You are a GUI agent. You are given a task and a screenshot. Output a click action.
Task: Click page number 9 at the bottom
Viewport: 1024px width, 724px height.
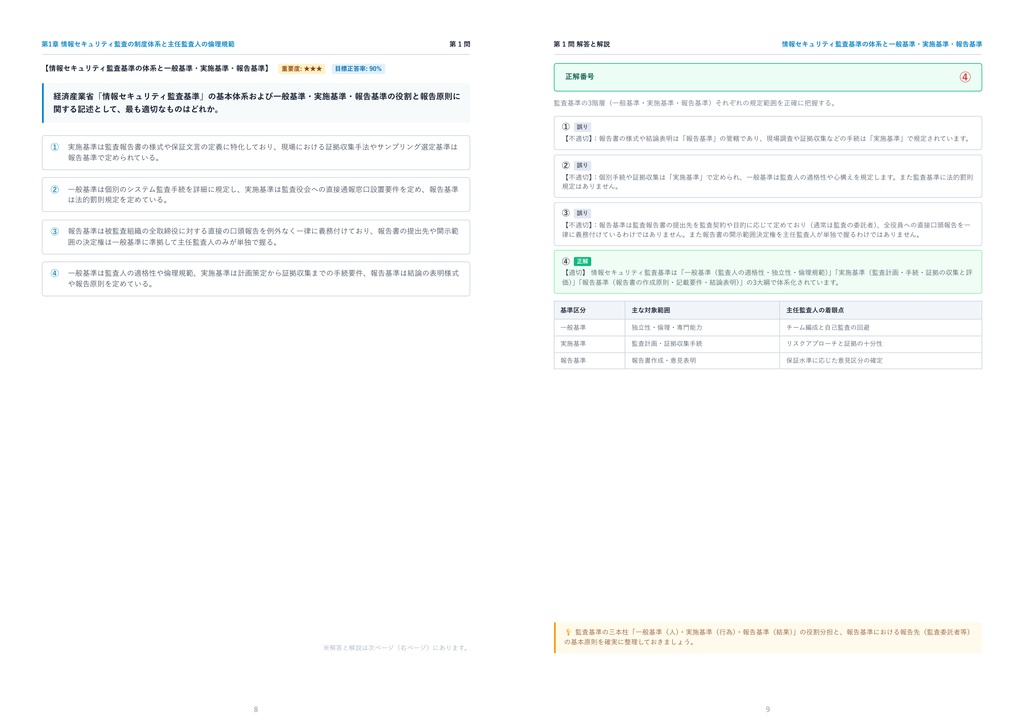point(768,709)
